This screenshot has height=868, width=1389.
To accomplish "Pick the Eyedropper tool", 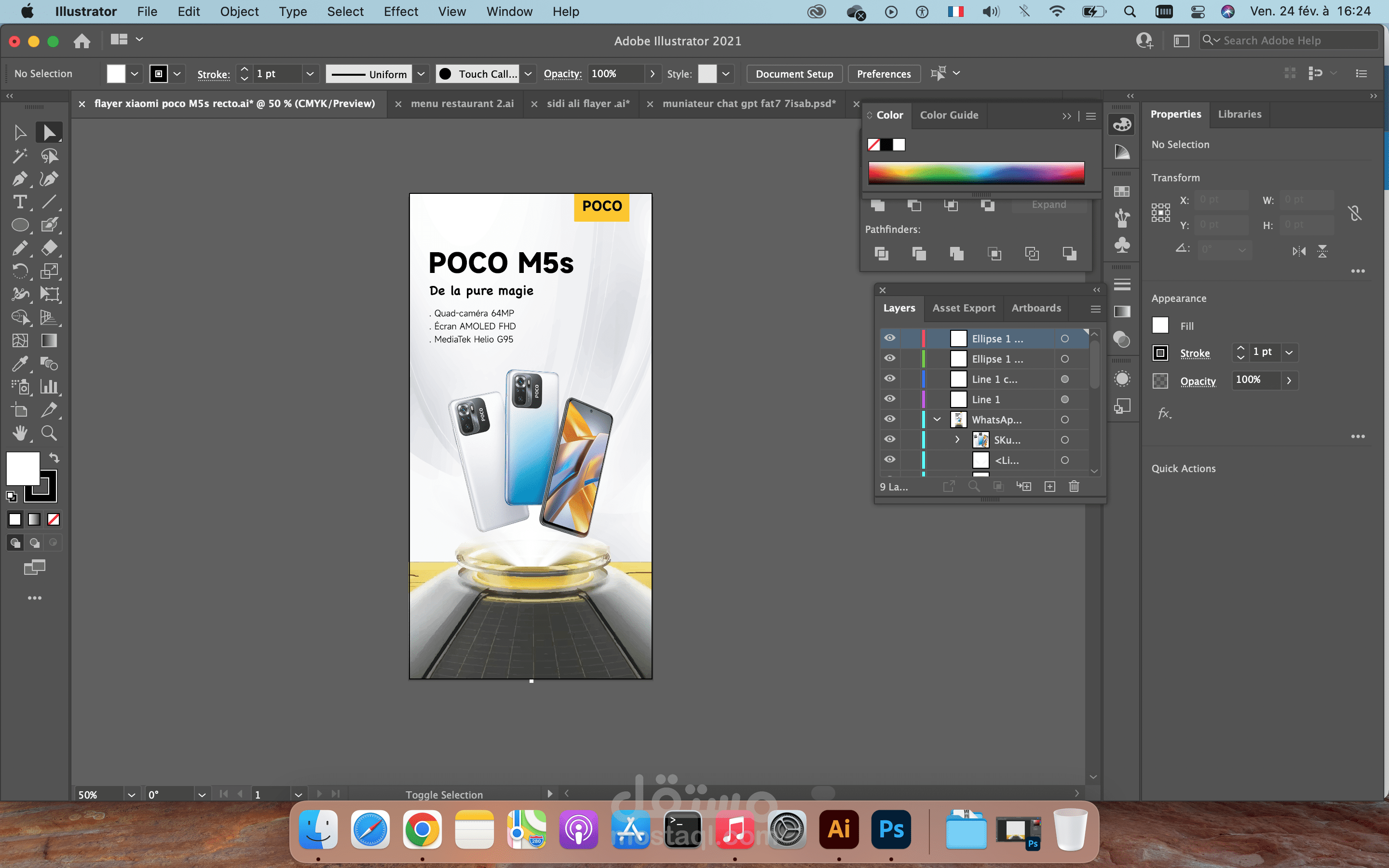I will coord(19,364).
